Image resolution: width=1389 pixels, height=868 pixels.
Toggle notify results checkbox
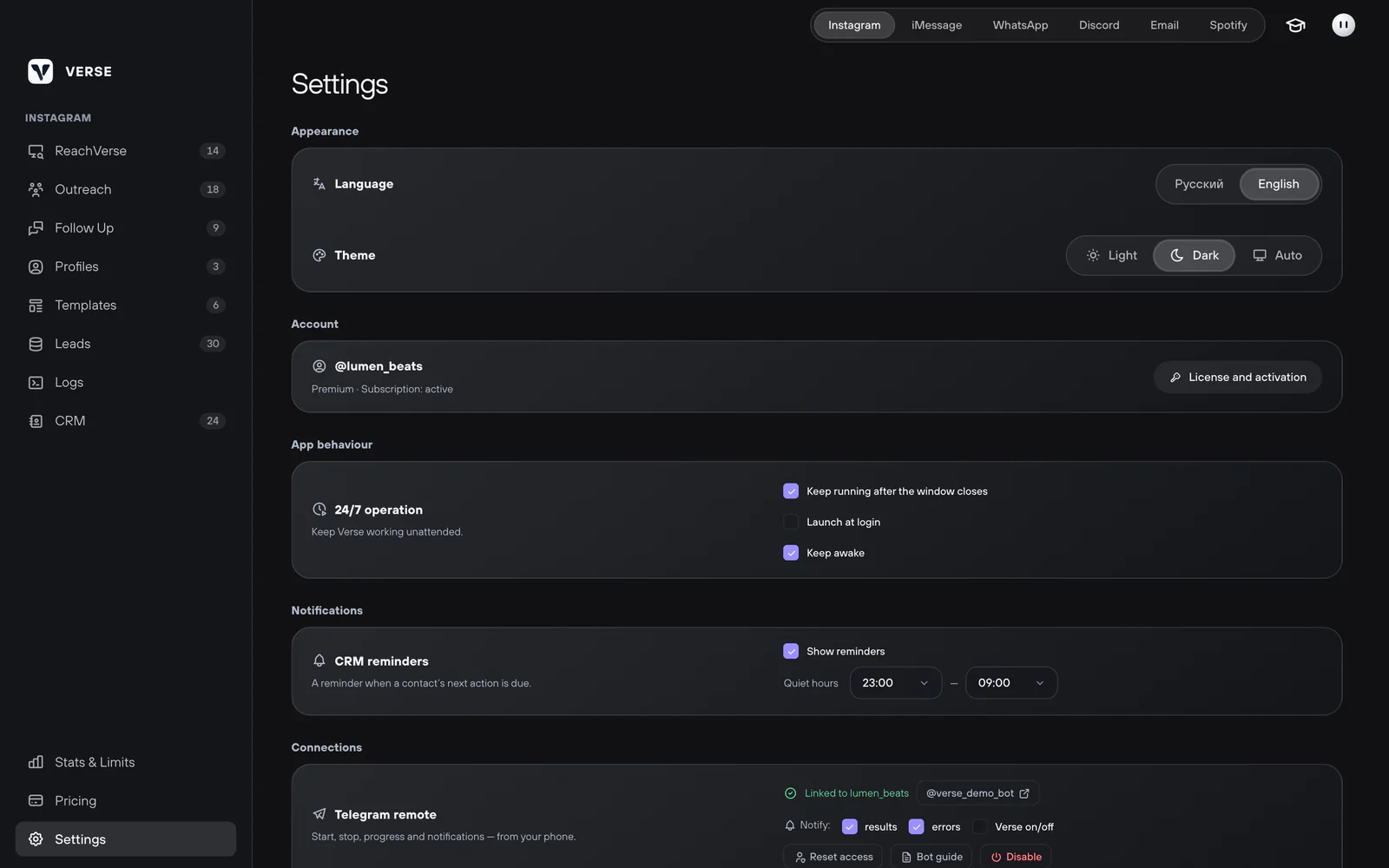(x=850, y=826)
